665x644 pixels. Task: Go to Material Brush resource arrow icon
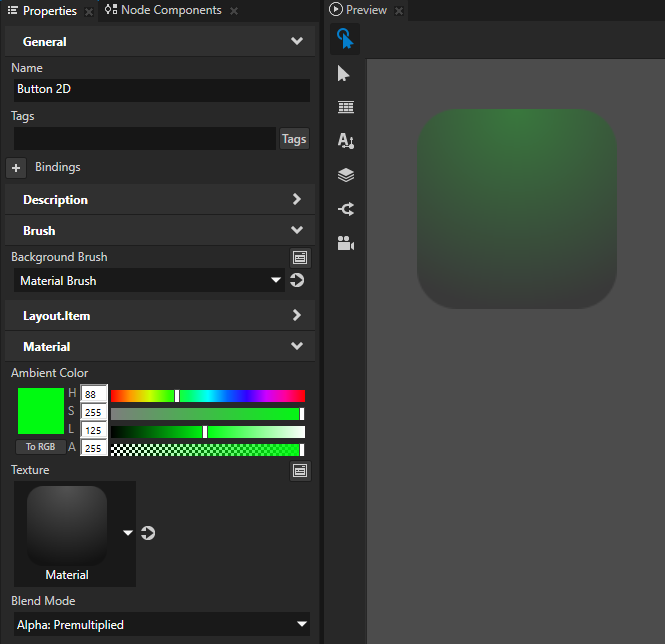pyautogui.click(x=297, y=281)
